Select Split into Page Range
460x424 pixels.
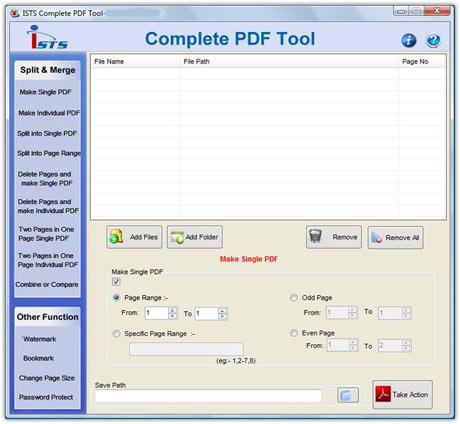coord(49,153)
